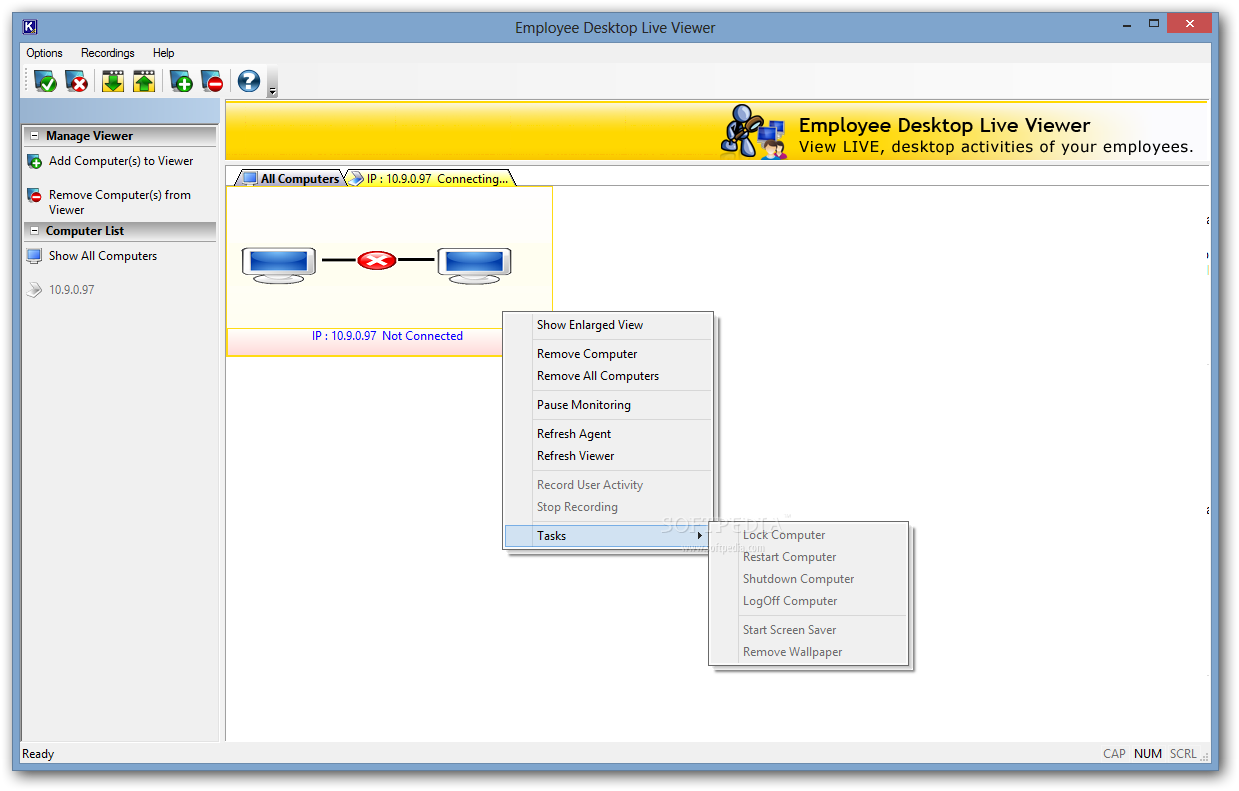Screen dimensions: 1239x791
Task: Select LogOff Computer in the Tasks submenu
Action: (x=808, y=601)
